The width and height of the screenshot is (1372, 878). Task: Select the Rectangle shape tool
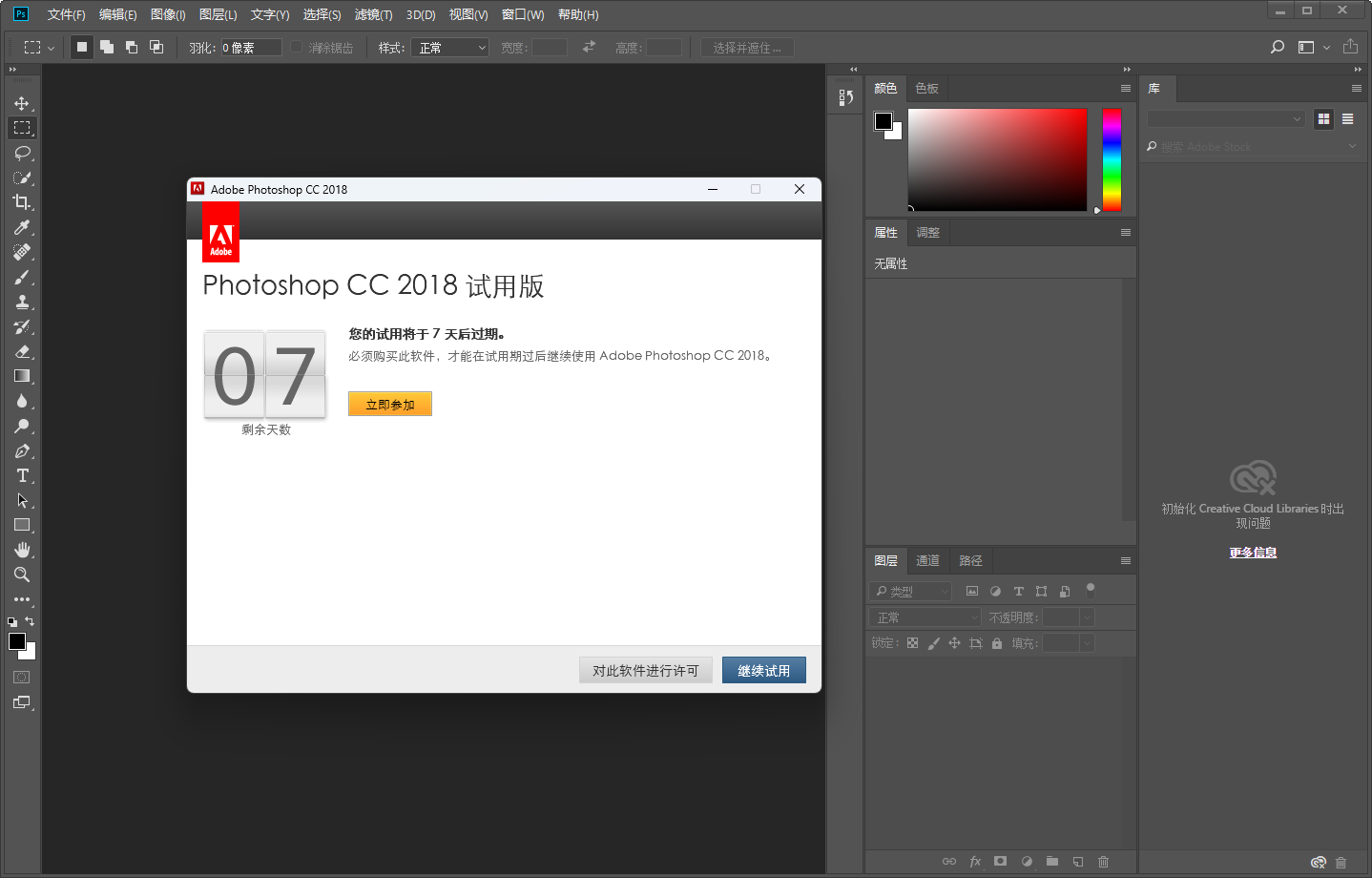pos(22,525)
